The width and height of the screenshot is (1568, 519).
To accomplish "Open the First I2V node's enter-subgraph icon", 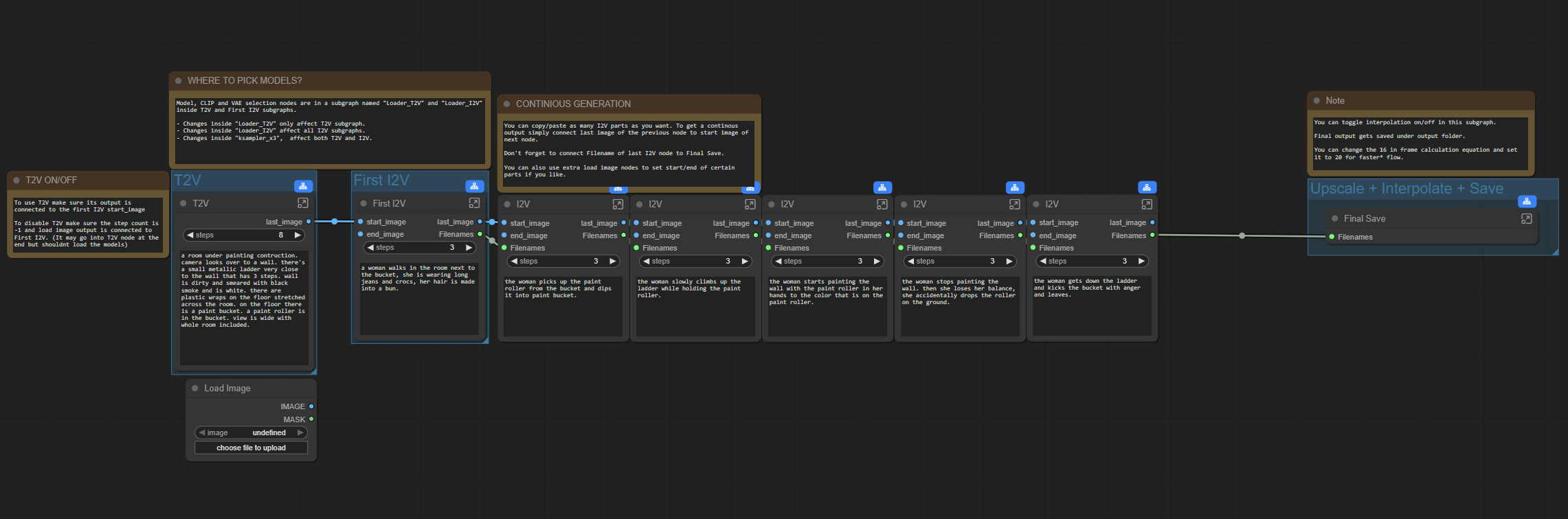I will [474, 203].
